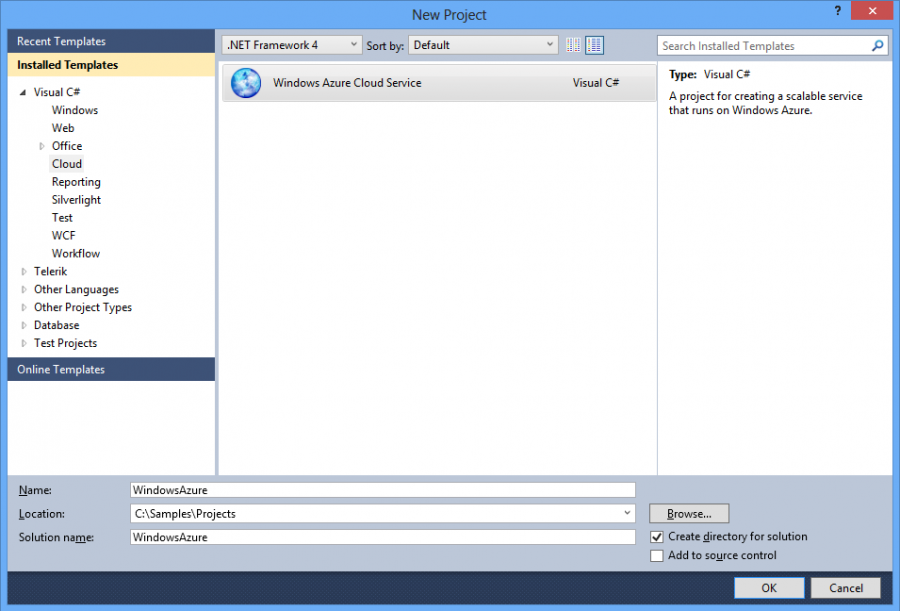Screen dimensions: 900x611
Task: Click the Browse... button
Action: 689,513
